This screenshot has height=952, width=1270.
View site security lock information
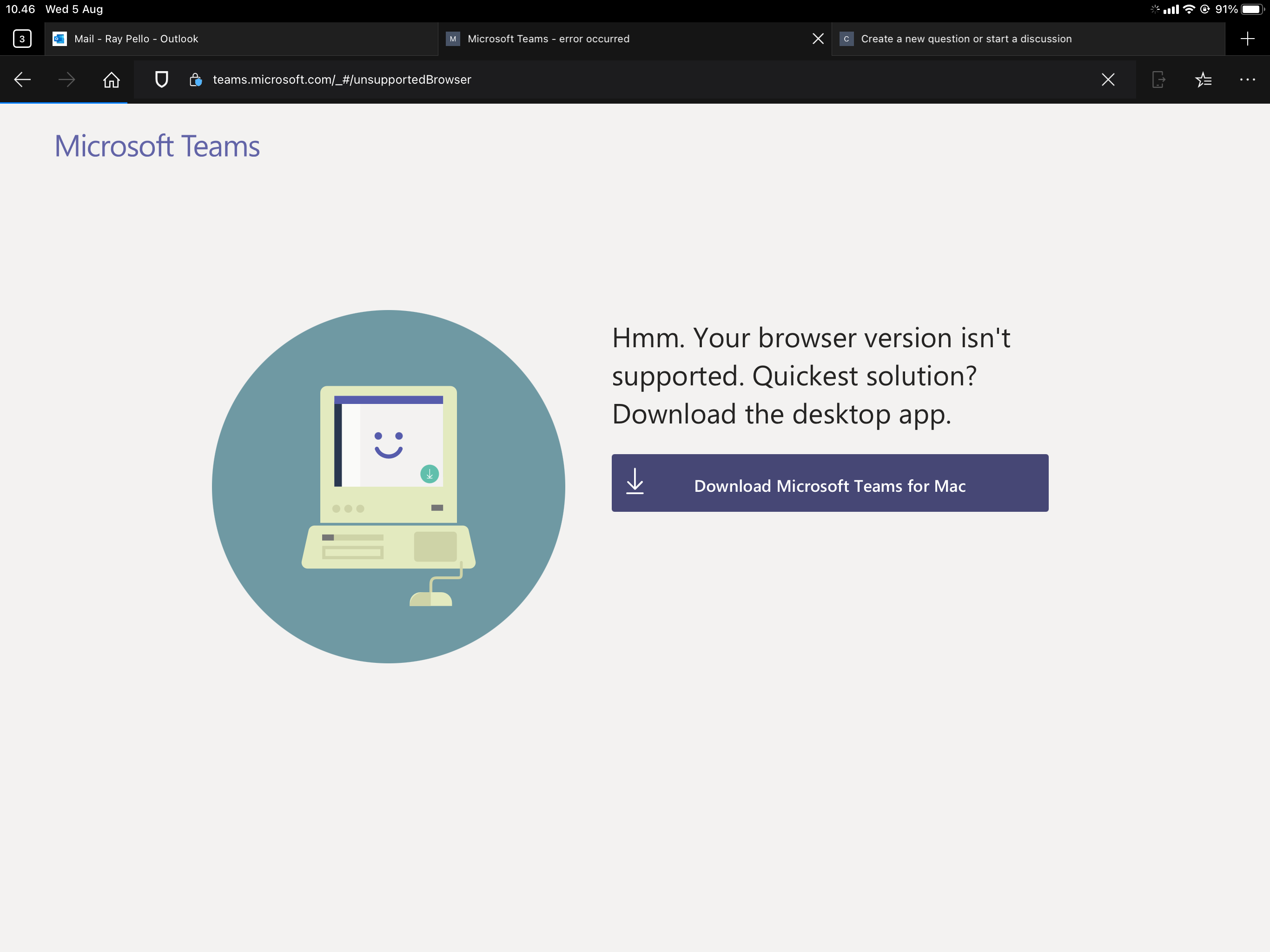coord(195,79)
